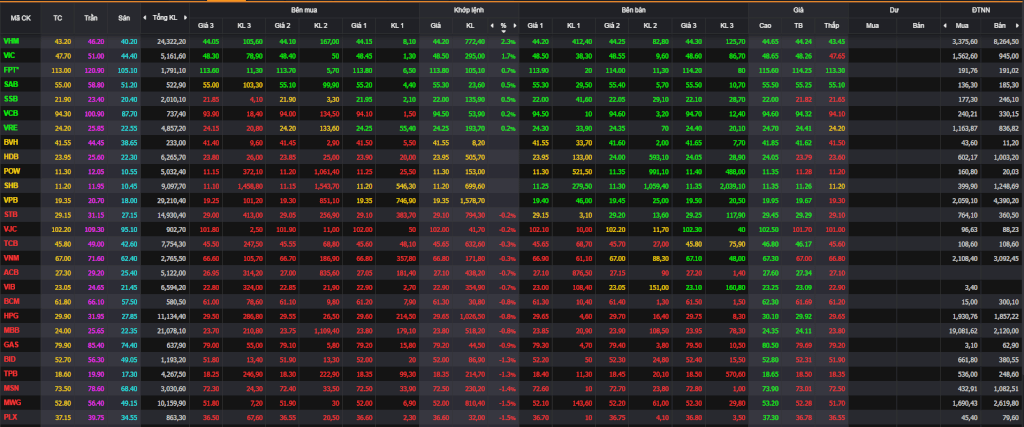Open stock symbol SSB

pos(10,98)
